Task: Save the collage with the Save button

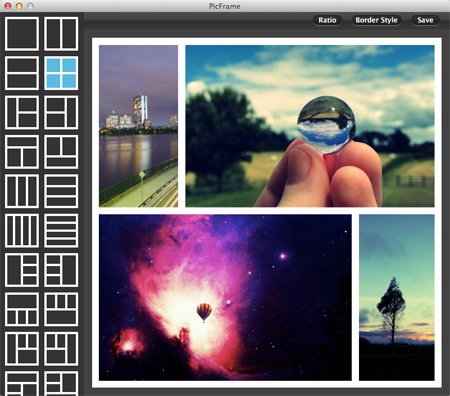Action: click(x=425, y=20)
